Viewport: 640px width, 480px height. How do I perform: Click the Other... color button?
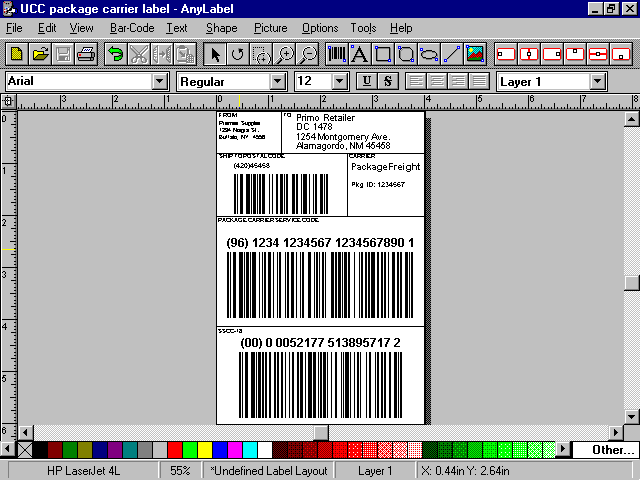coord(606,450)
